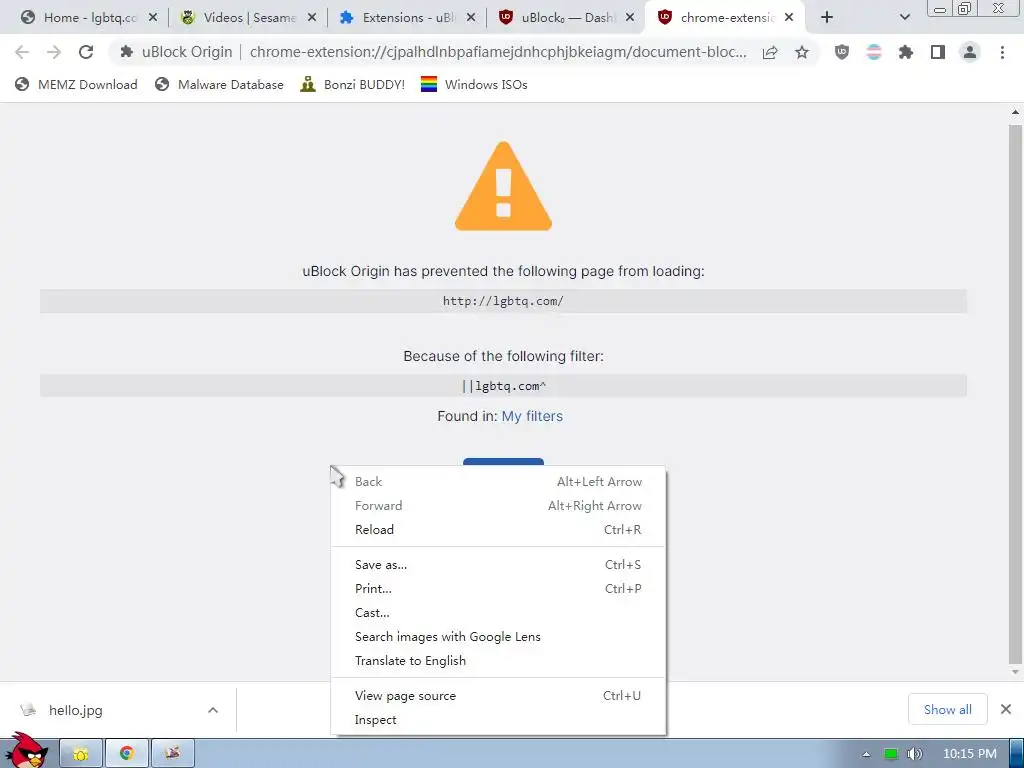This screenshot has width=1024, height=768.
Task: Click the vertical scrollbar thumb
Action: pyautogui.click(x=1015, y=392)
